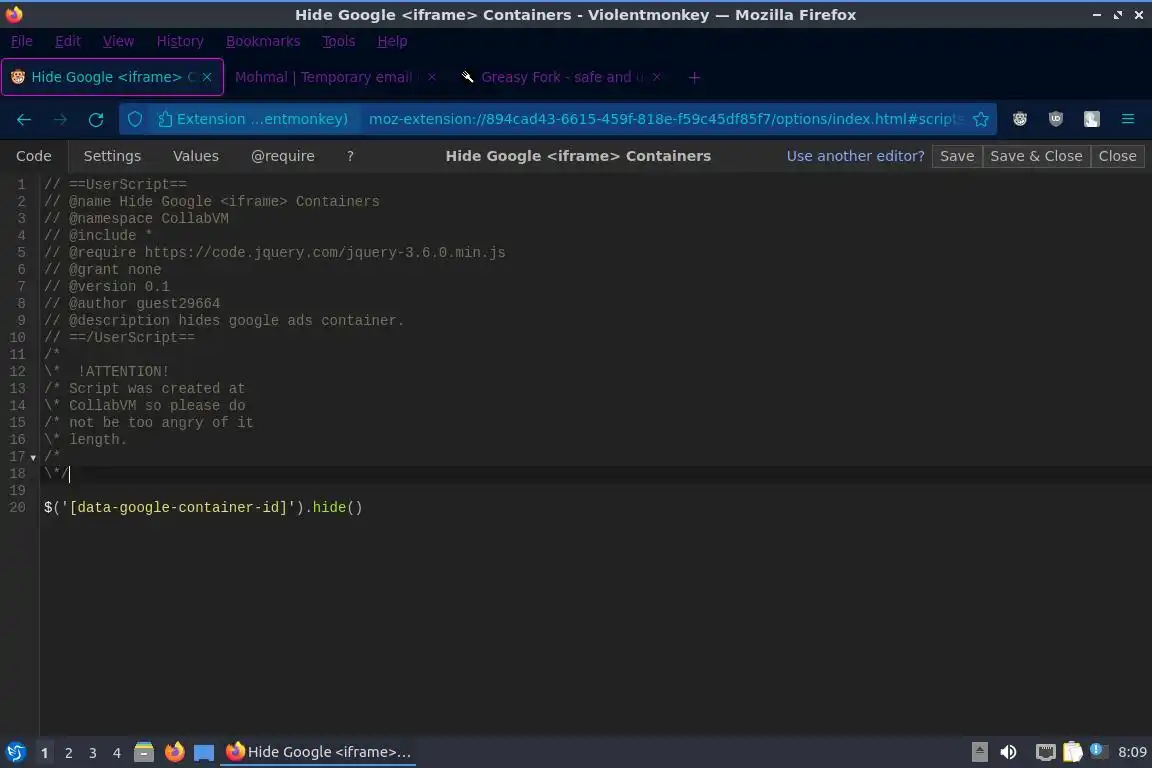The height and width of the screenshot is (768, 1152).
Task: Go back with the browser back arrow
Action: (x=24, y=119)
